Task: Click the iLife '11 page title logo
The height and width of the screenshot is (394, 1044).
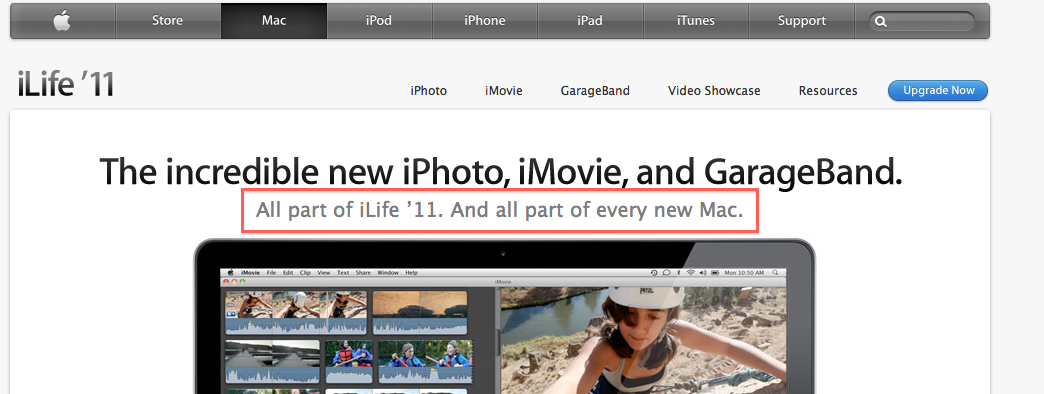Action: click(x=66, y=85)
